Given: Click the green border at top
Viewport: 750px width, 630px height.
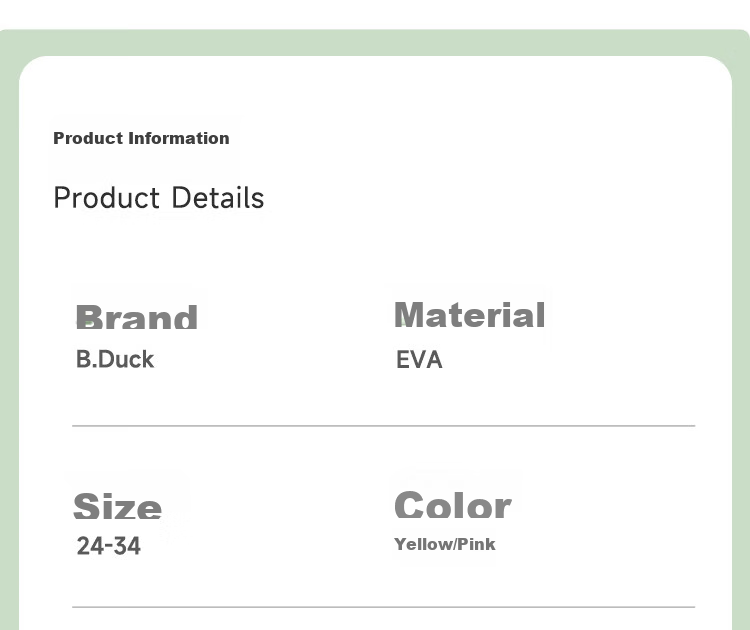Looking at the screenshot, I should (x=375, y=43).
